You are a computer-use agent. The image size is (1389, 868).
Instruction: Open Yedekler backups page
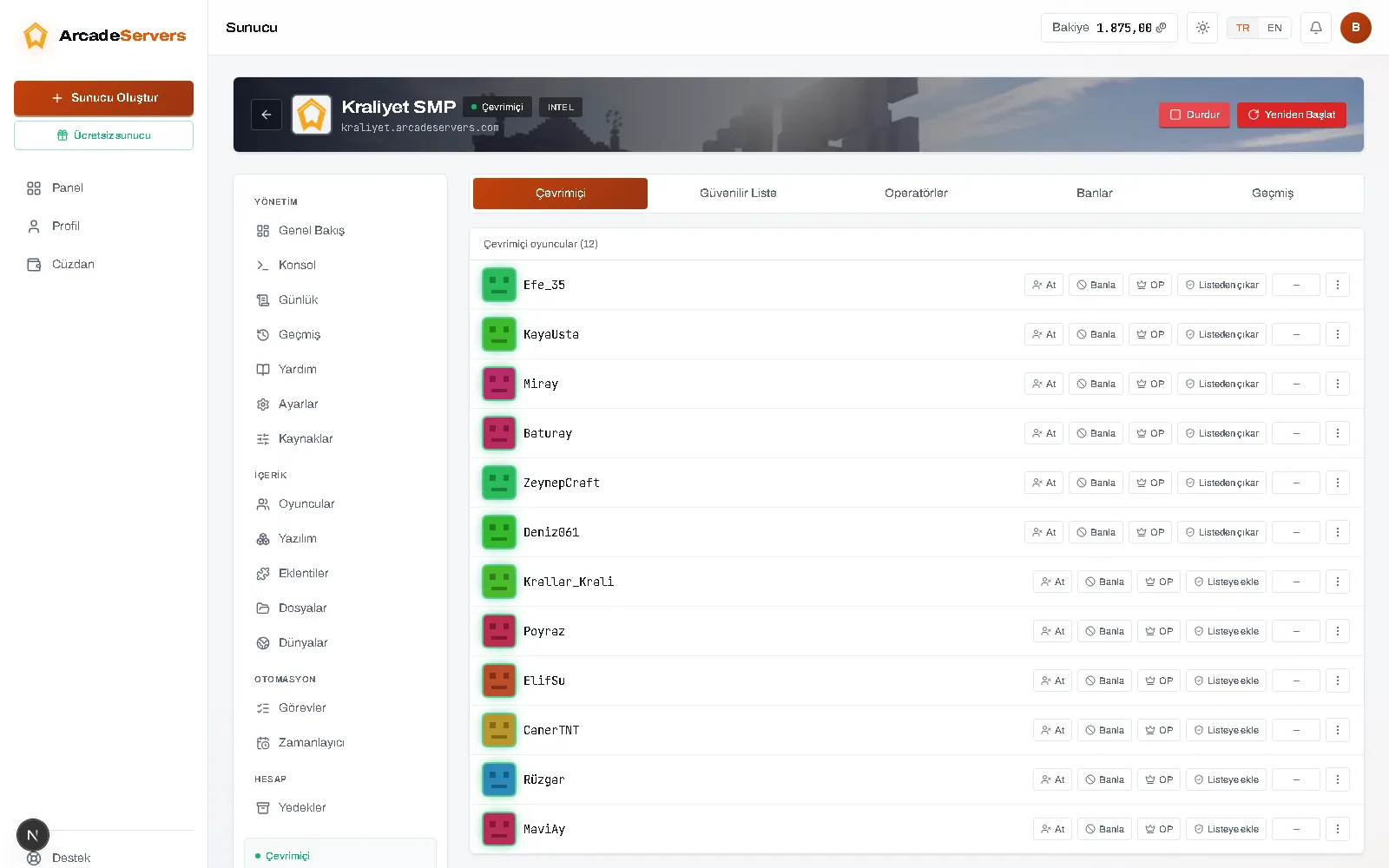340,807
